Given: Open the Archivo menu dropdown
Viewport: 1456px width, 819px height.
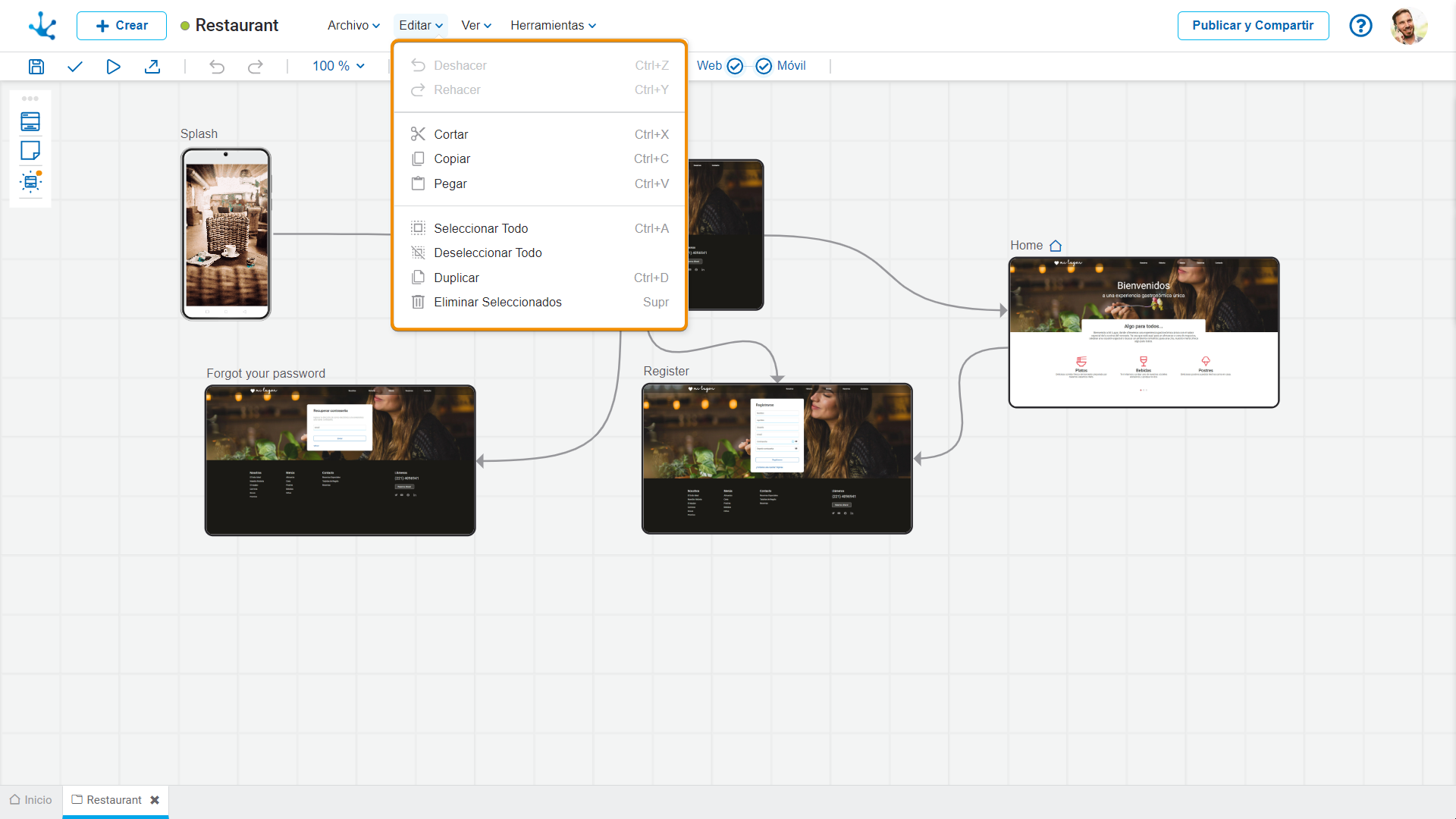Looking at the screenshot, I should tap(353, 25).
